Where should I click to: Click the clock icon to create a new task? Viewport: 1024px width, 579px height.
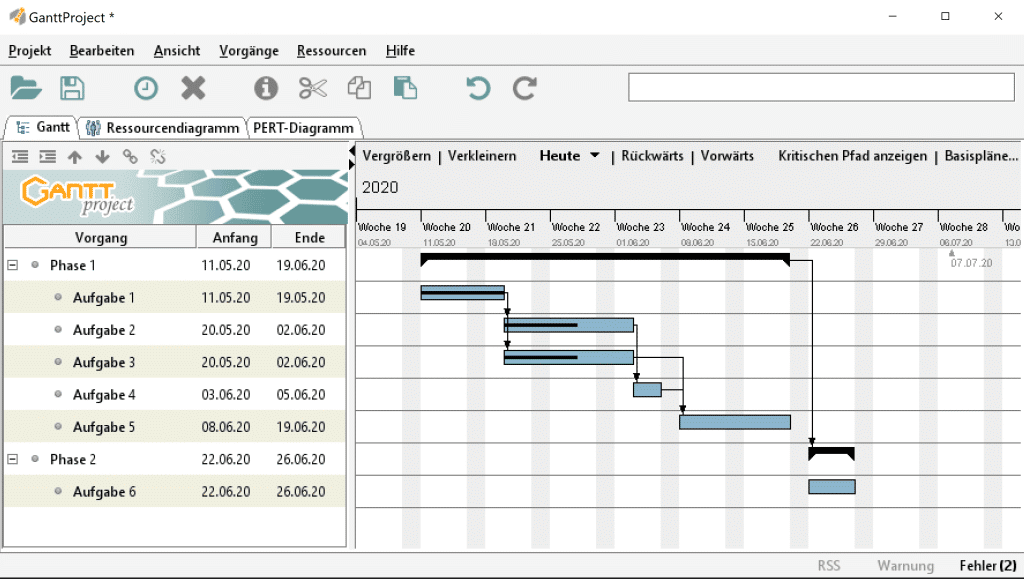(146, 88)
